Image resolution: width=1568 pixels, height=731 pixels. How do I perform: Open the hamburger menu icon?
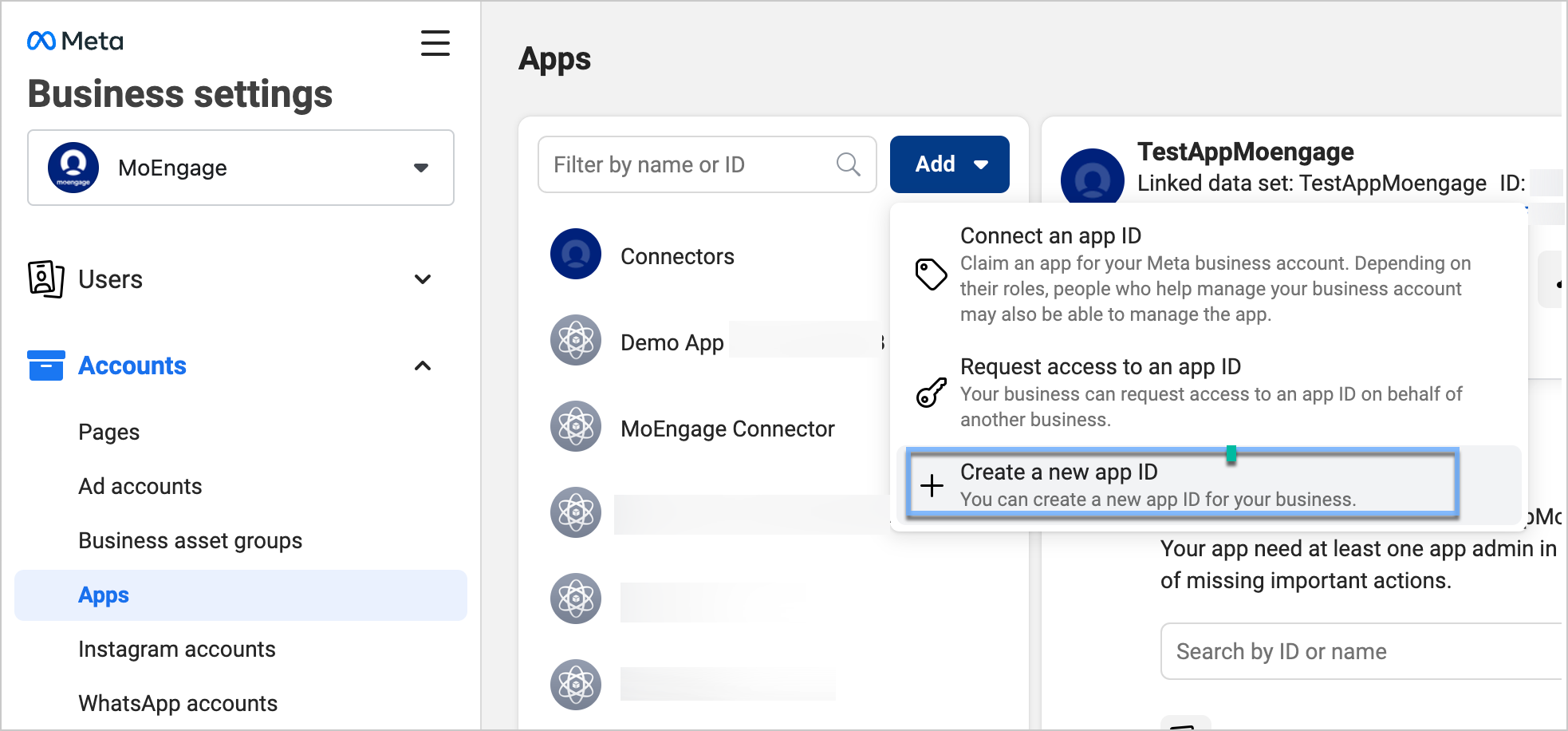click(x=435, y=43)
